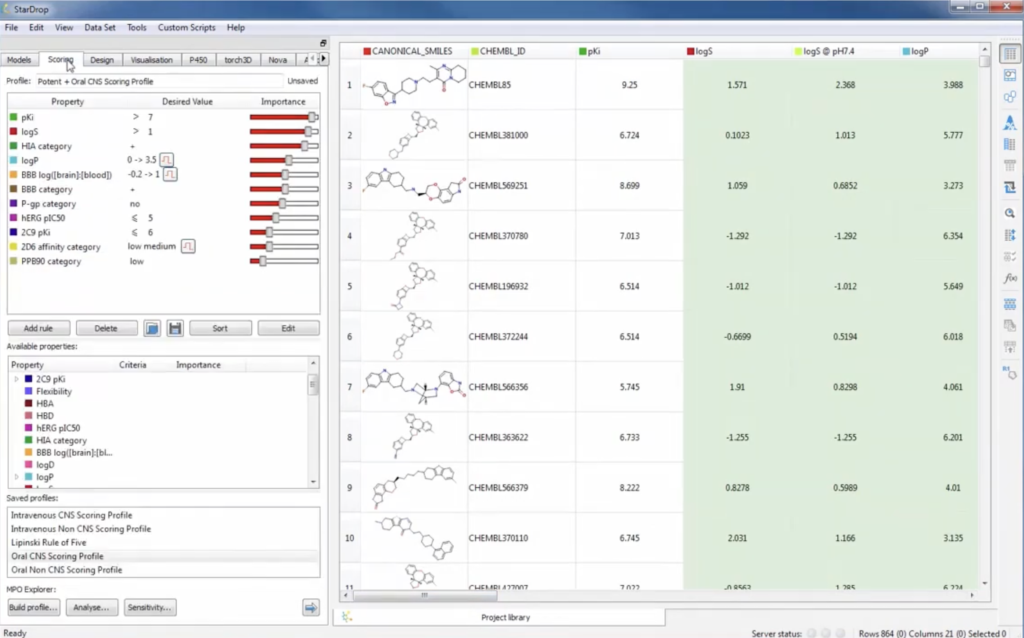This screenshot has width=1024, height=638.
Task: Click the f(x) function editor icon
Action: (1010, 278)
